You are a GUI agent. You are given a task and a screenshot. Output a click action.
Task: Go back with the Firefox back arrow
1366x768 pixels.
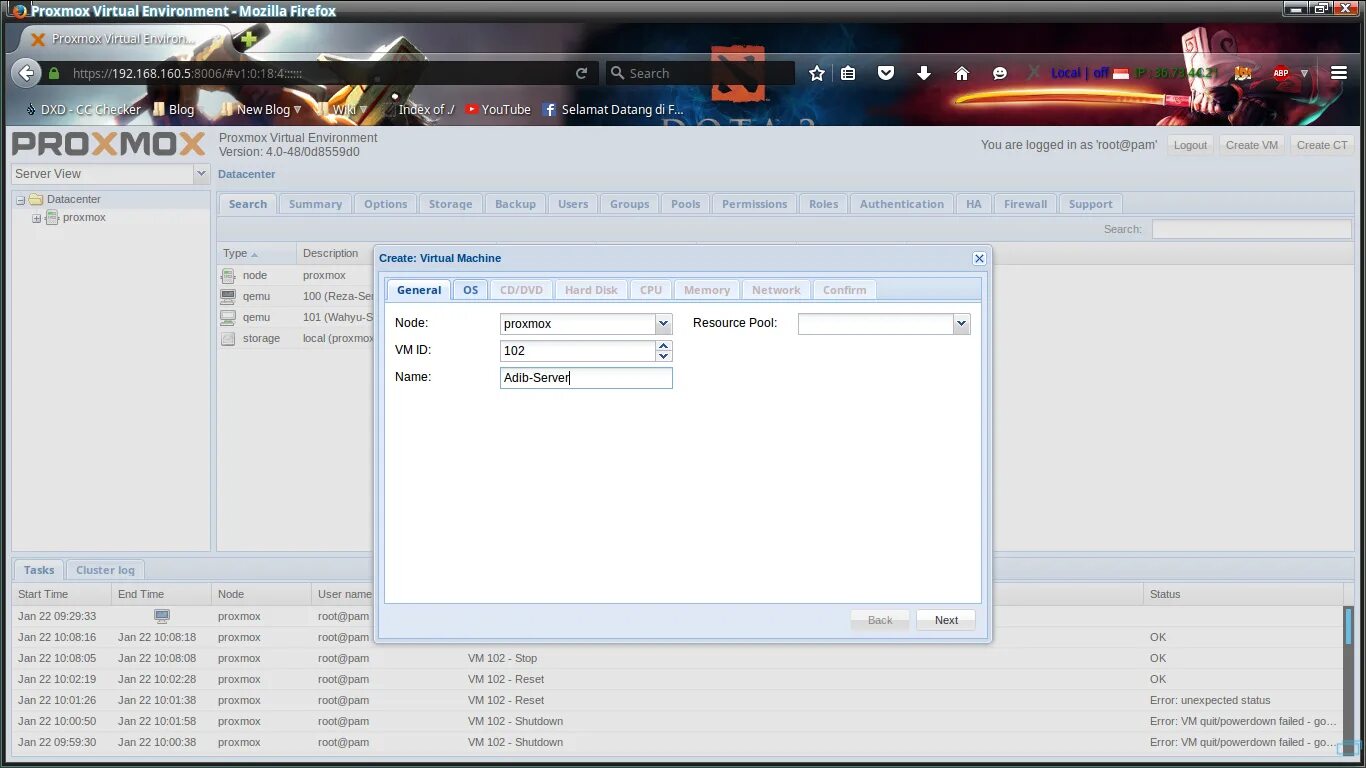[x=26, y=73]
